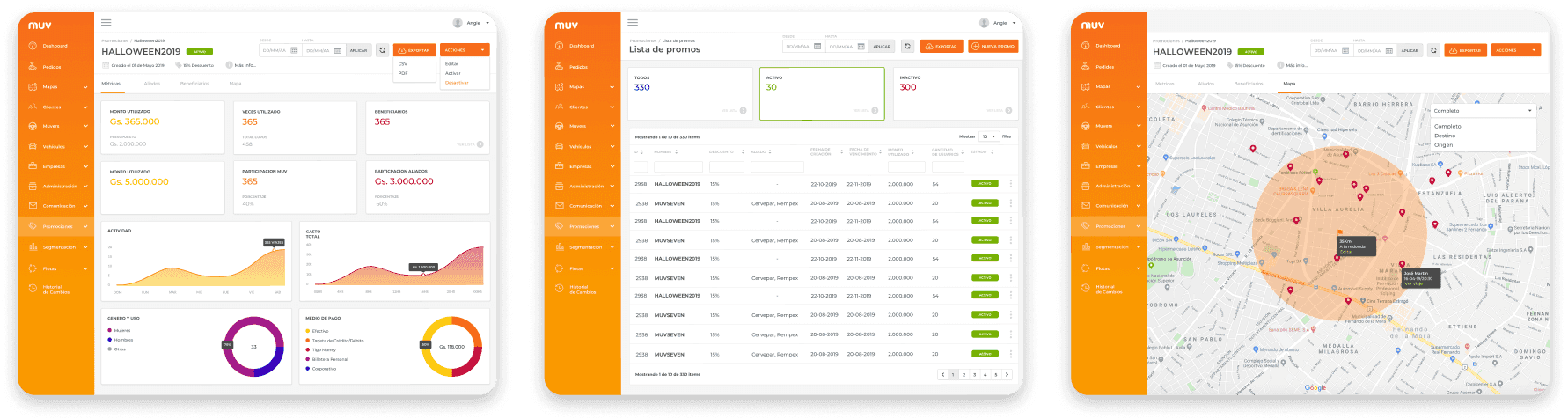Click Nombre column filter input

[678, 166]
